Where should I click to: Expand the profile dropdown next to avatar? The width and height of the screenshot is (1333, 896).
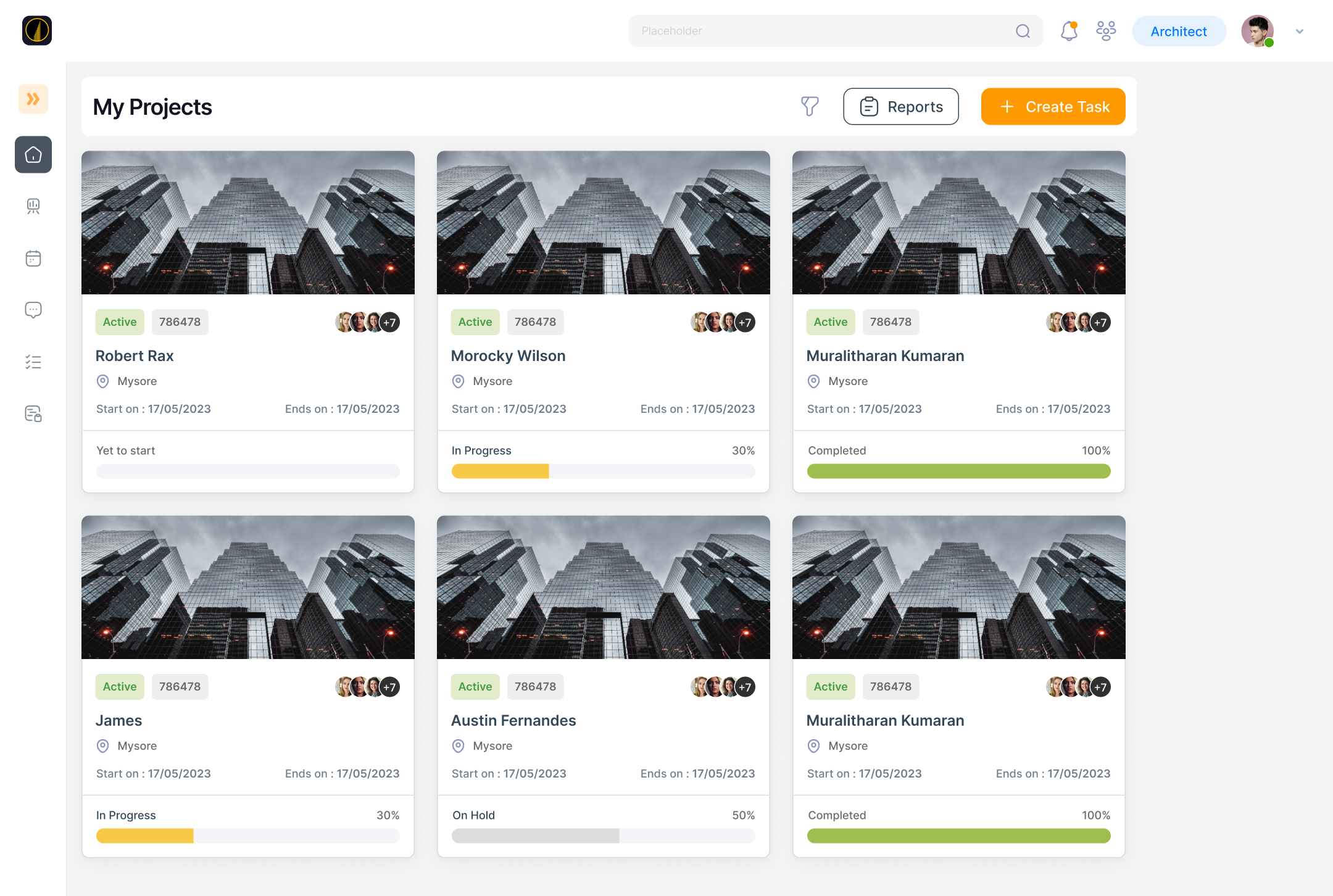(x=1300, y=31)
